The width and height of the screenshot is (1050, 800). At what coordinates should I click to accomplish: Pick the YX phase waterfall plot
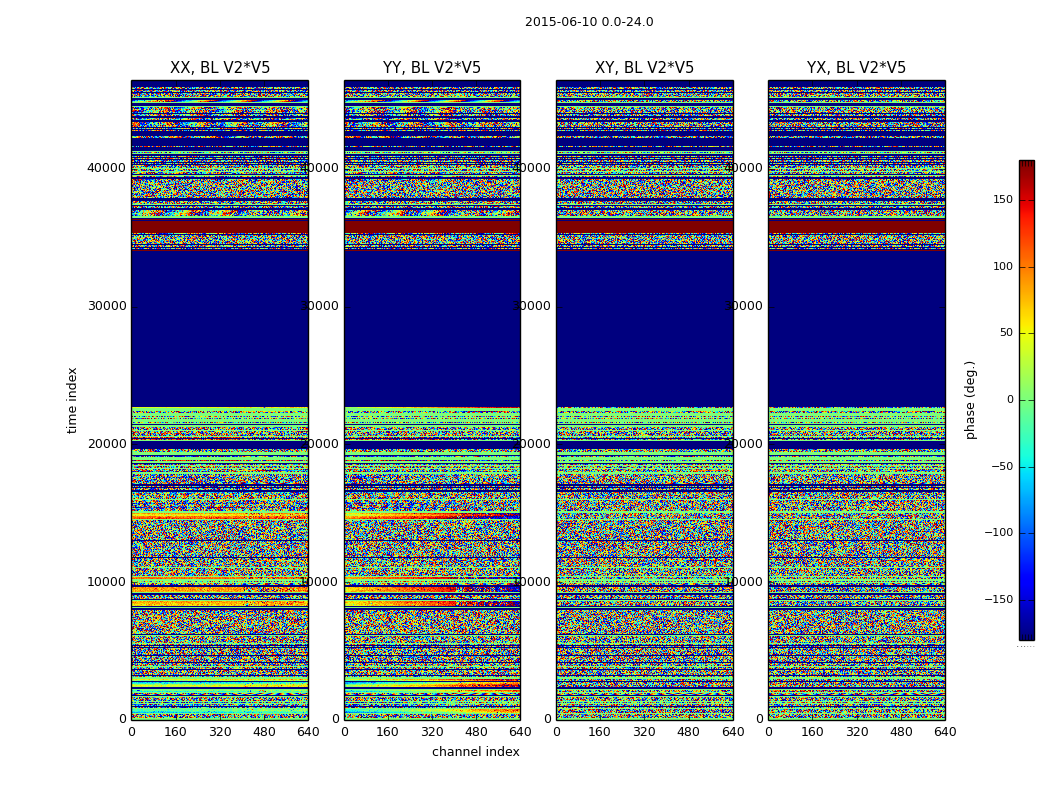pos(856,400)
